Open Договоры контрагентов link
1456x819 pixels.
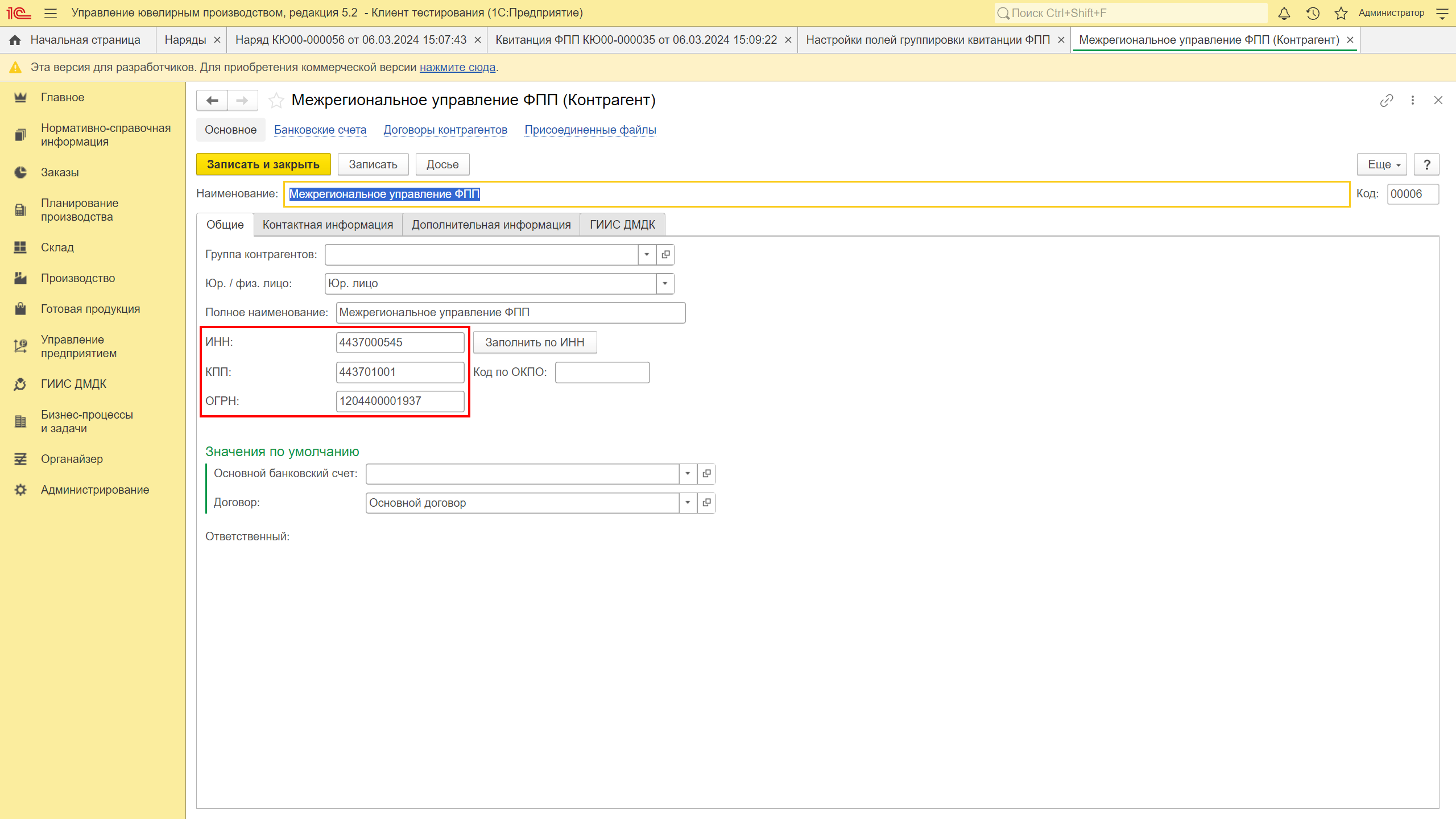445,130
